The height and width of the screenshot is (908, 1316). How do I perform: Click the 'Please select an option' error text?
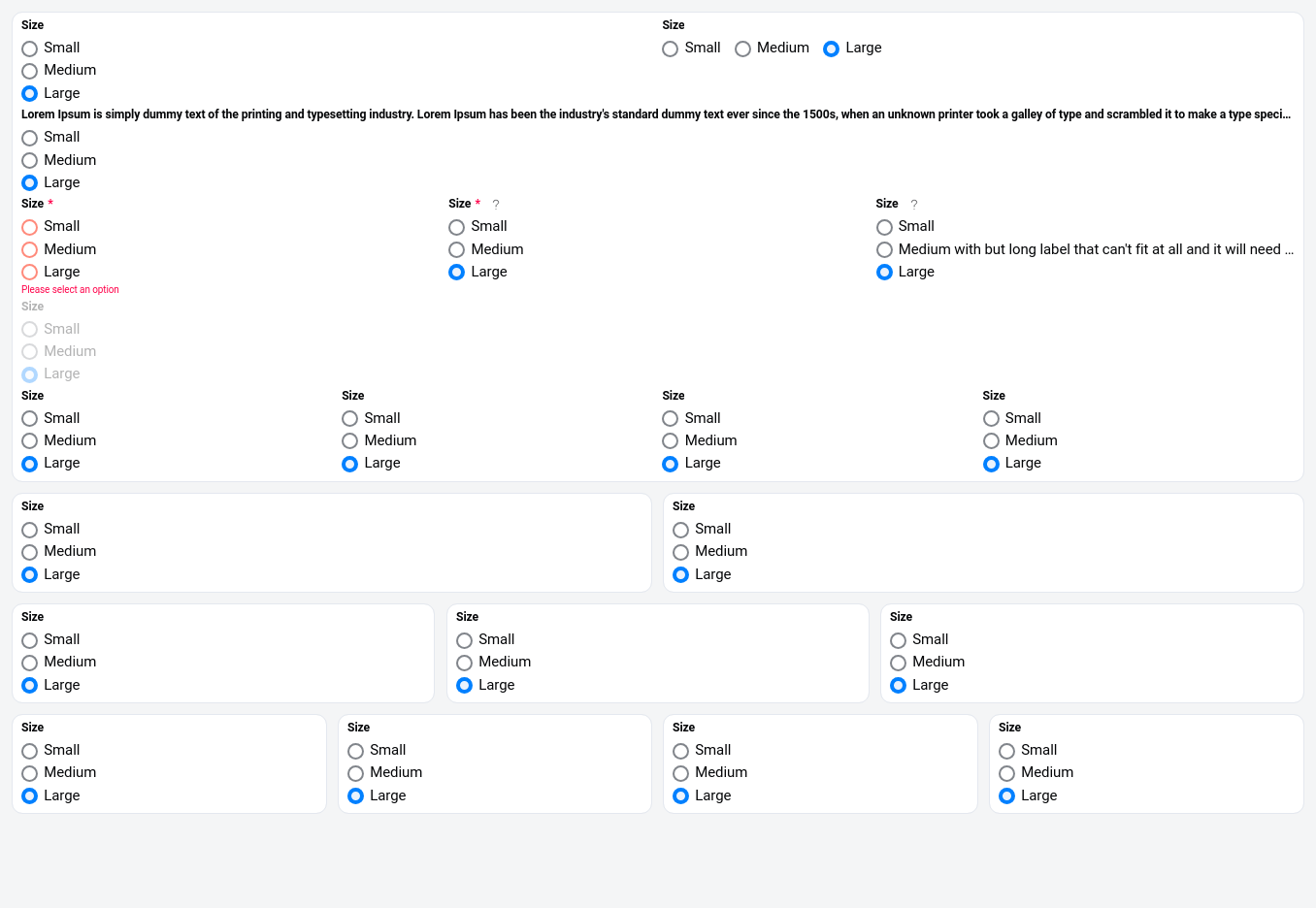(x=70, y=290)
